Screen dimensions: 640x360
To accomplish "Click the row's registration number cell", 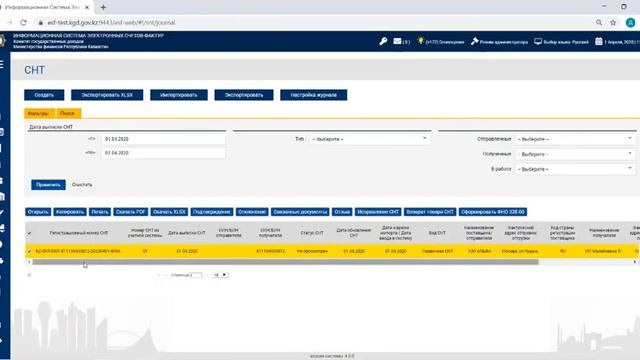I will [79, 251].
